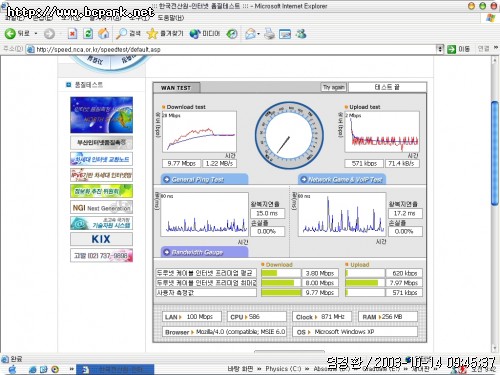Click the General Ping Test tab
The image size is (500, 375).
tap(205, 180)
